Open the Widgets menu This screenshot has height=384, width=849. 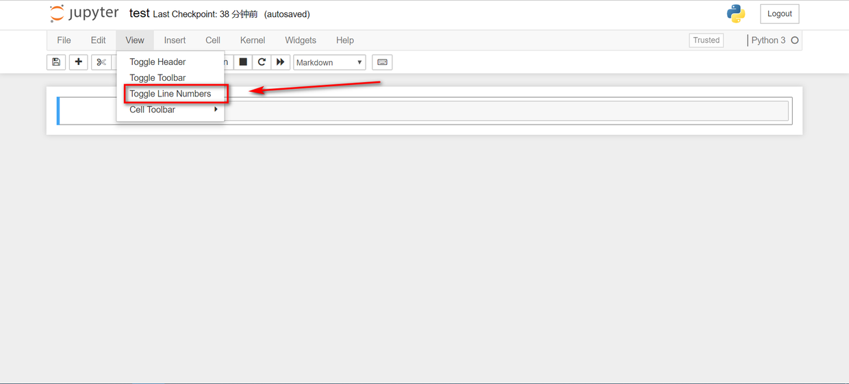[x=301, y=40]
